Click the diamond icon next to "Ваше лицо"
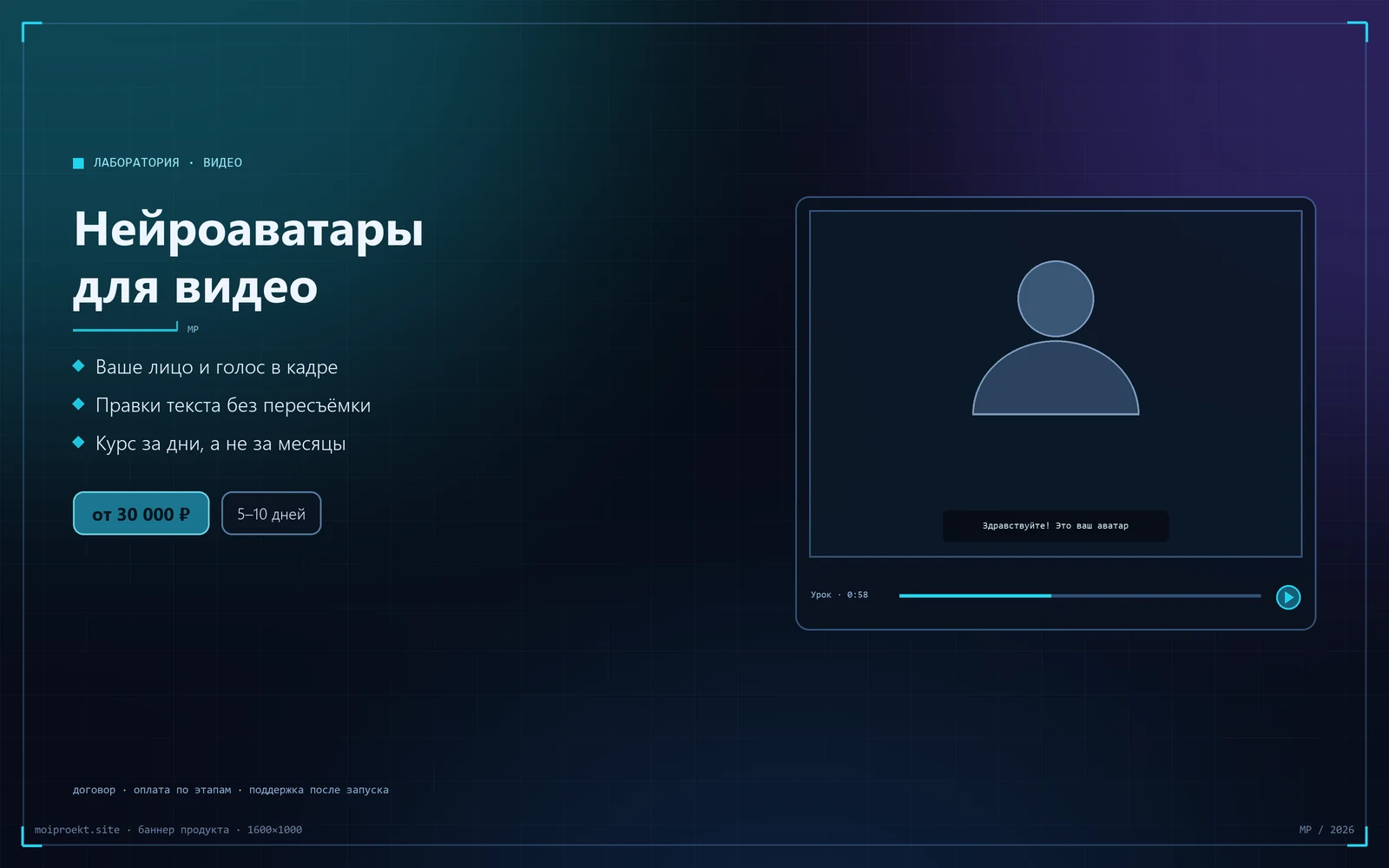Image resolution: width=1389 pixels, height=868 pixels. 78,366
